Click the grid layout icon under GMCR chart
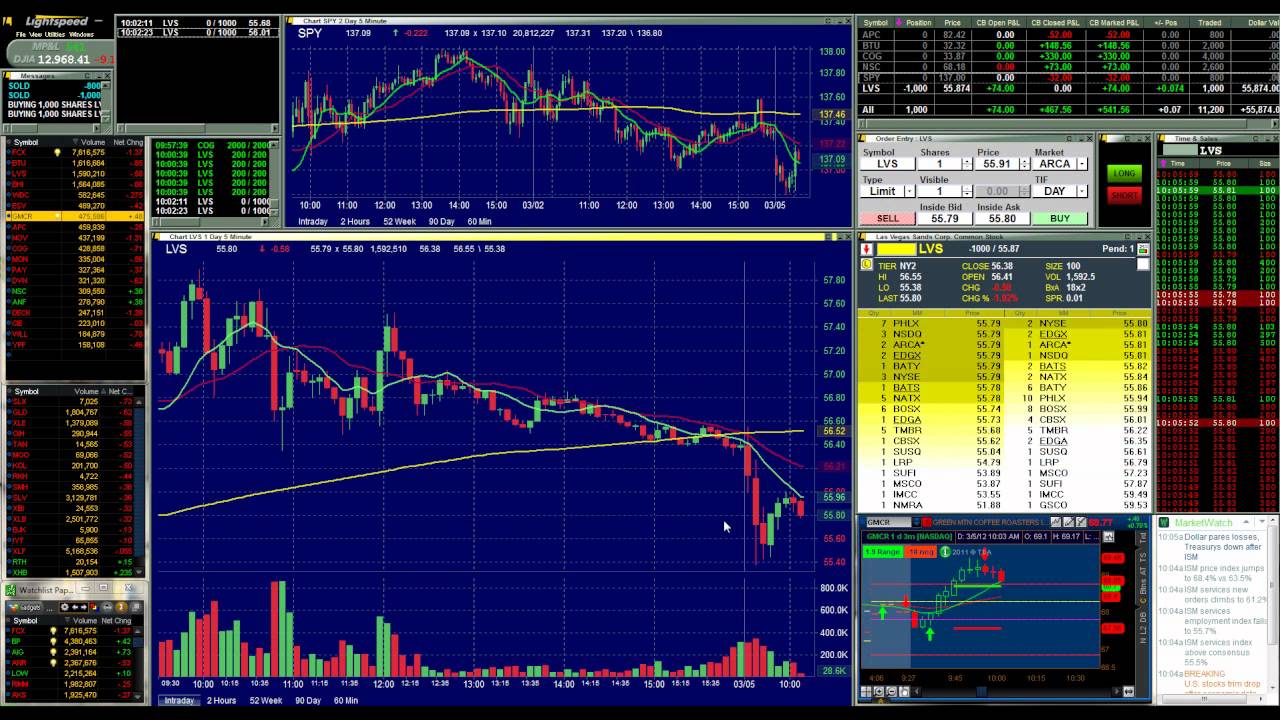1280x720 pixels. [866, 691]
